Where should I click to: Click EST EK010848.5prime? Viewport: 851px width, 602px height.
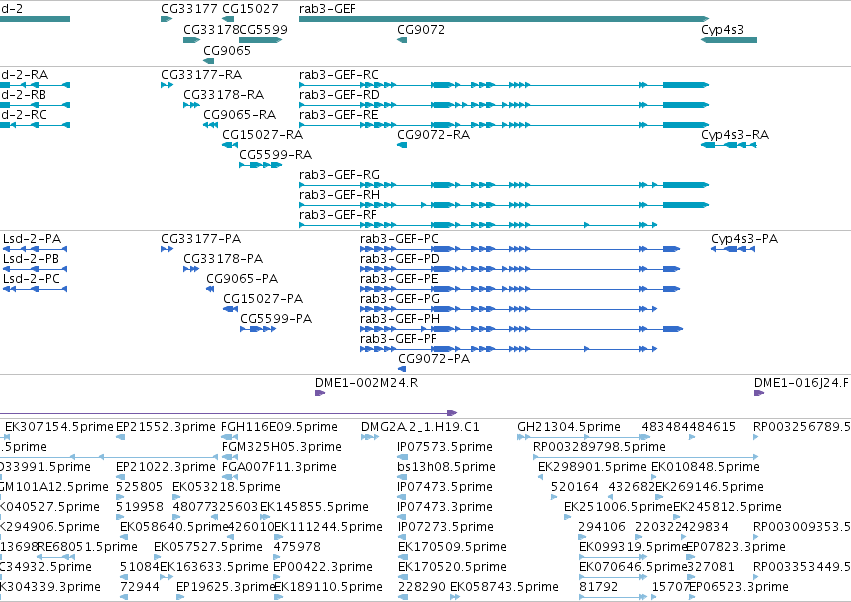705,467
